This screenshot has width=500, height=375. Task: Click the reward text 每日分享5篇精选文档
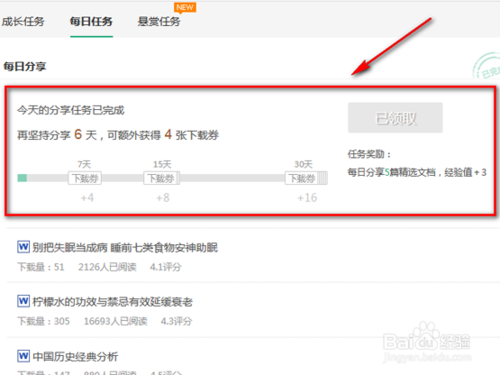tap(392, 172)
